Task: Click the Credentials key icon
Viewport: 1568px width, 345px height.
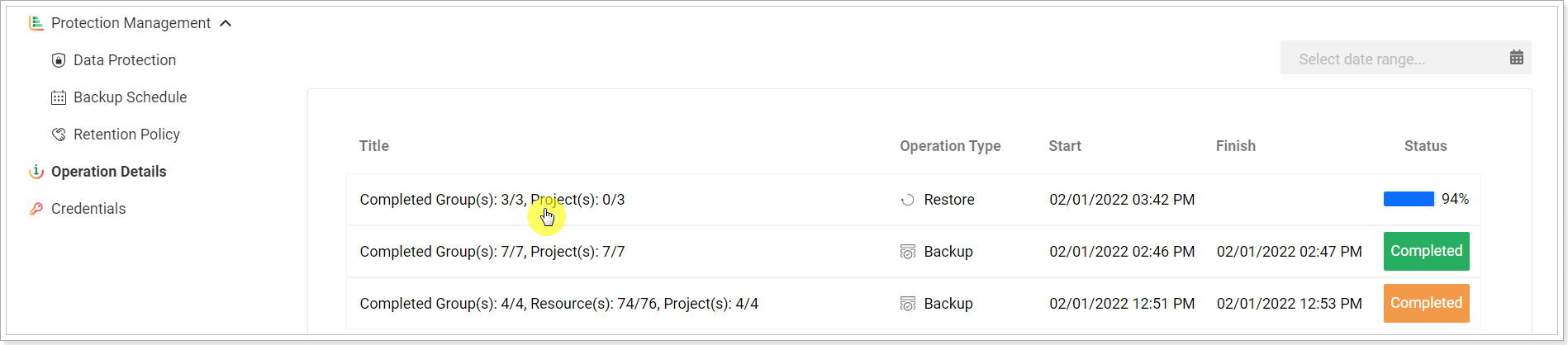Action: click(x=36, y=209)
